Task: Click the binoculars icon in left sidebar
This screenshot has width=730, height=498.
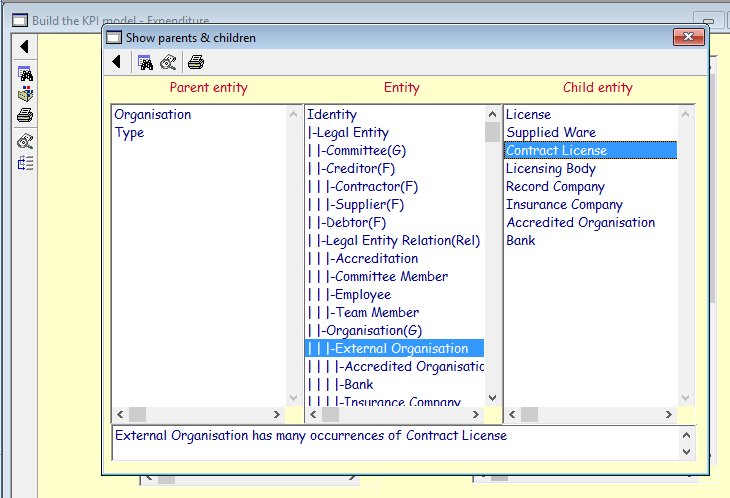Action: tap(25, 74)
